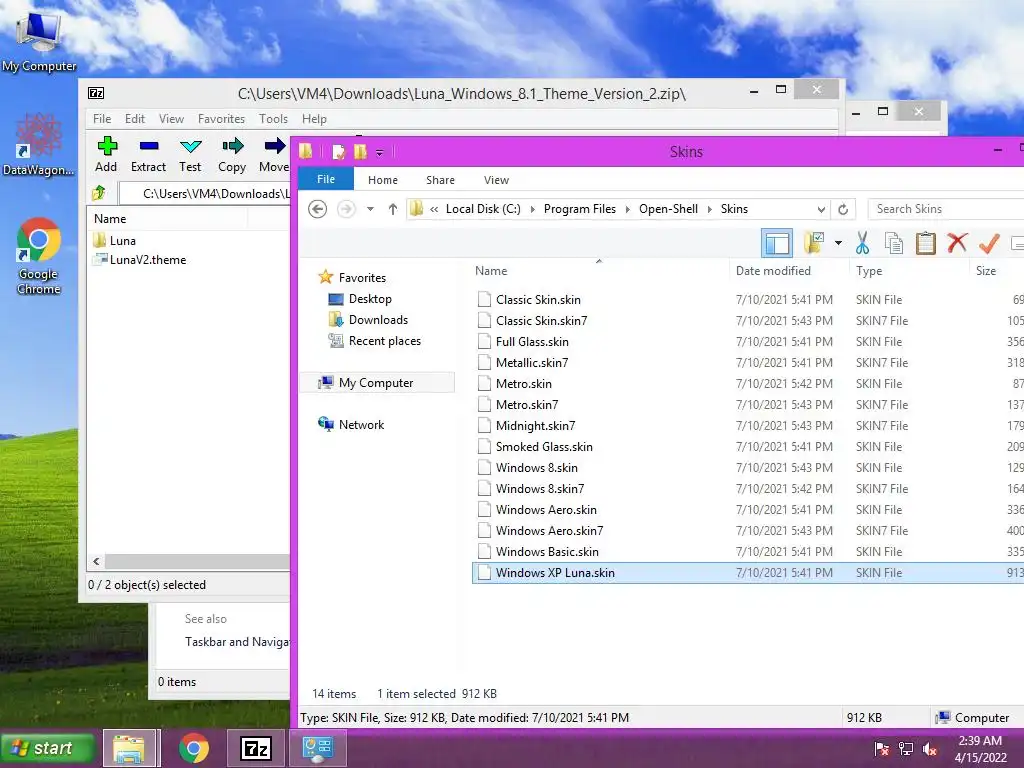Click the New folder icon in quick access toolbar
The width and height of the screenshot is (1024, 768).
tap(360, 152)
